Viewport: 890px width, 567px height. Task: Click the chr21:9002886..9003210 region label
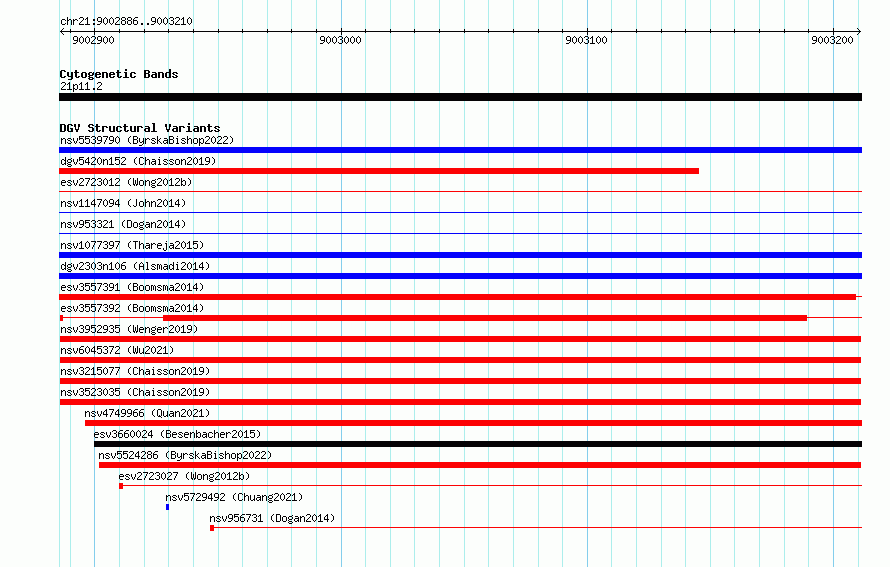click(126, 21)
